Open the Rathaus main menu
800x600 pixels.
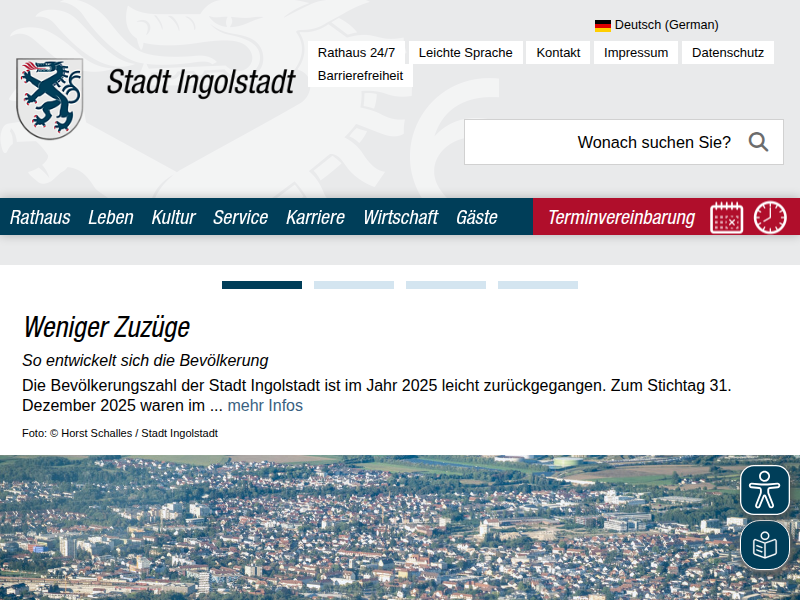[x=40, y=217]
